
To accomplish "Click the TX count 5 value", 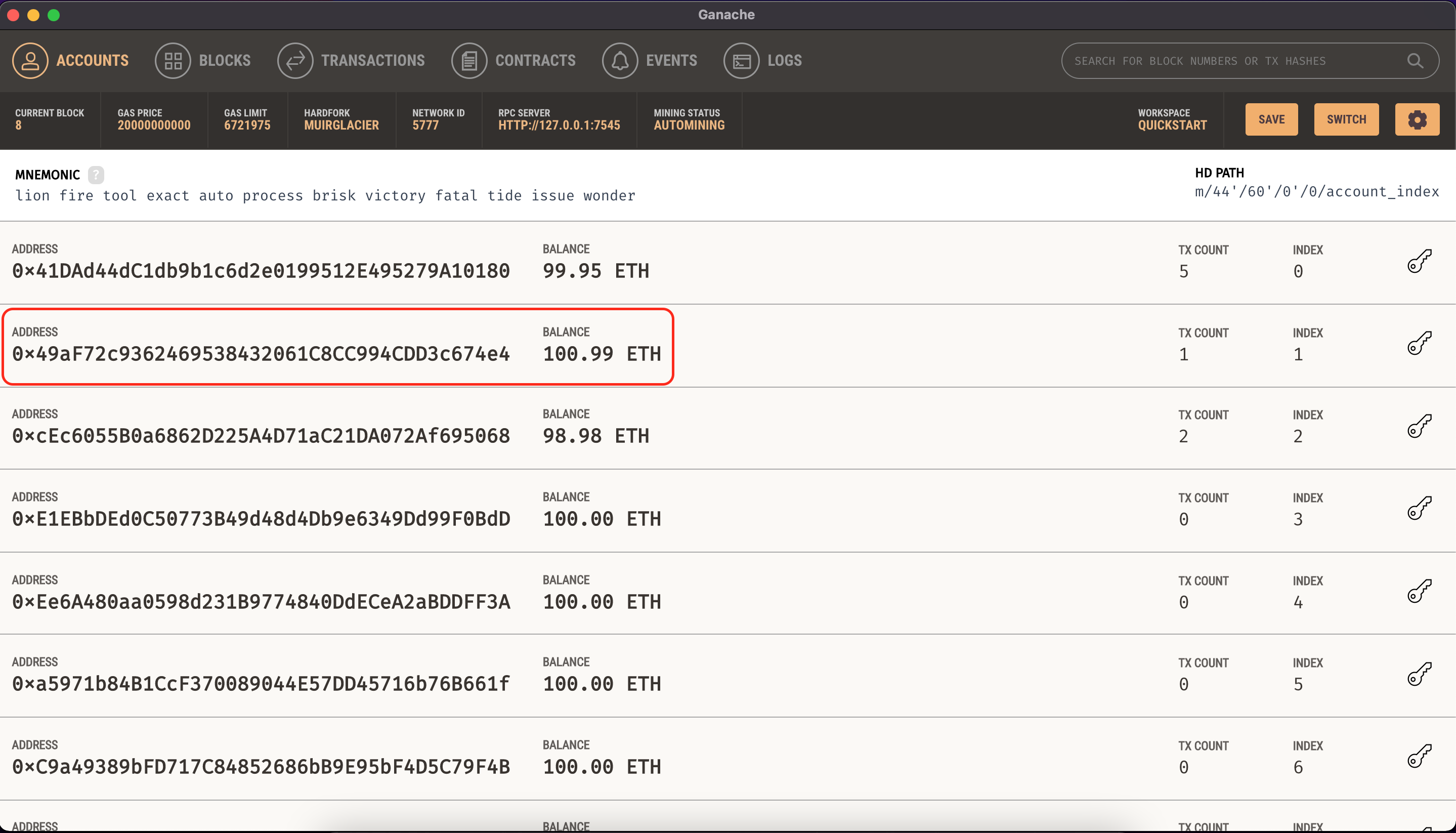I will [1183, 271].
